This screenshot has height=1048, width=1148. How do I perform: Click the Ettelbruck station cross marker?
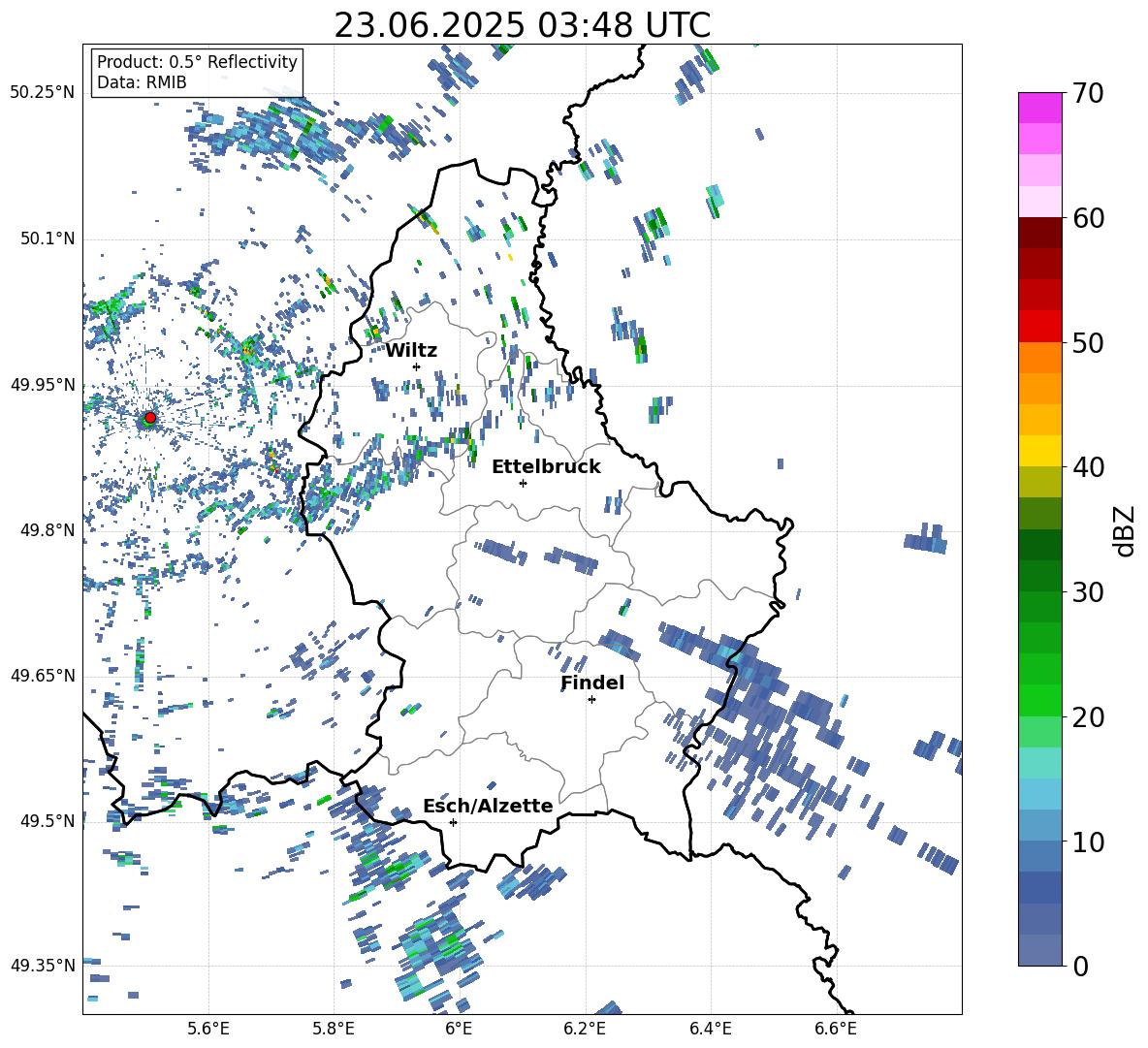[523, 483]
